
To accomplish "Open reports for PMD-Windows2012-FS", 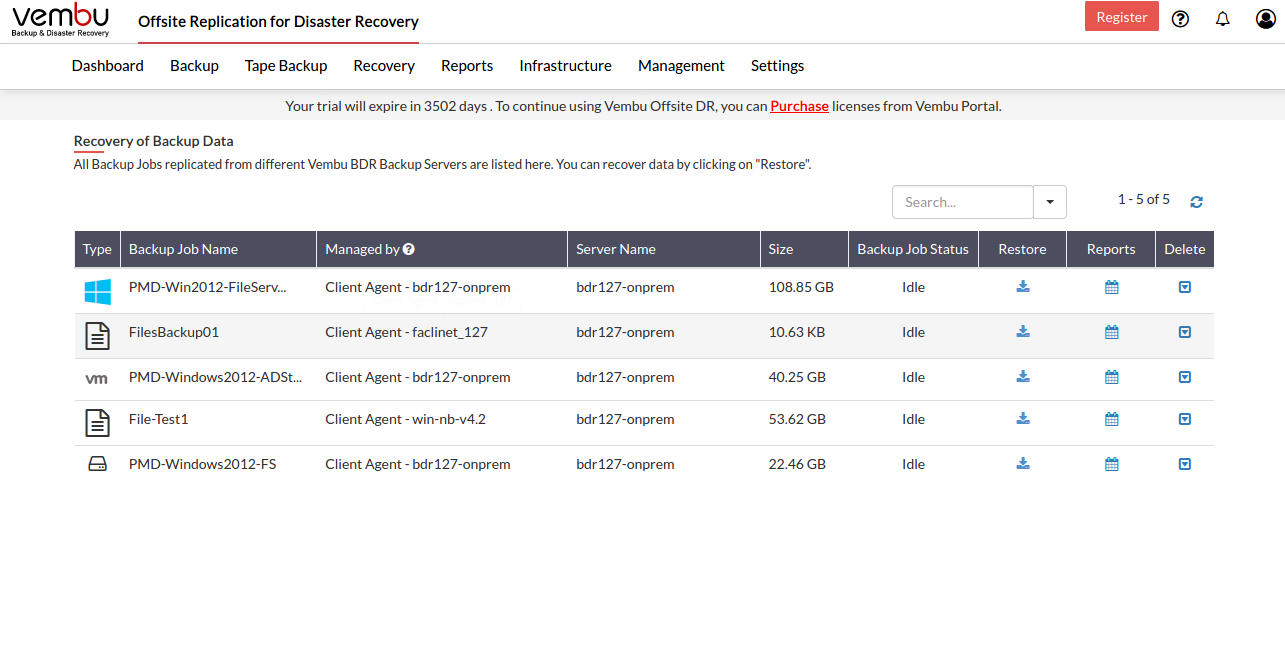I will coord(1111,464).
